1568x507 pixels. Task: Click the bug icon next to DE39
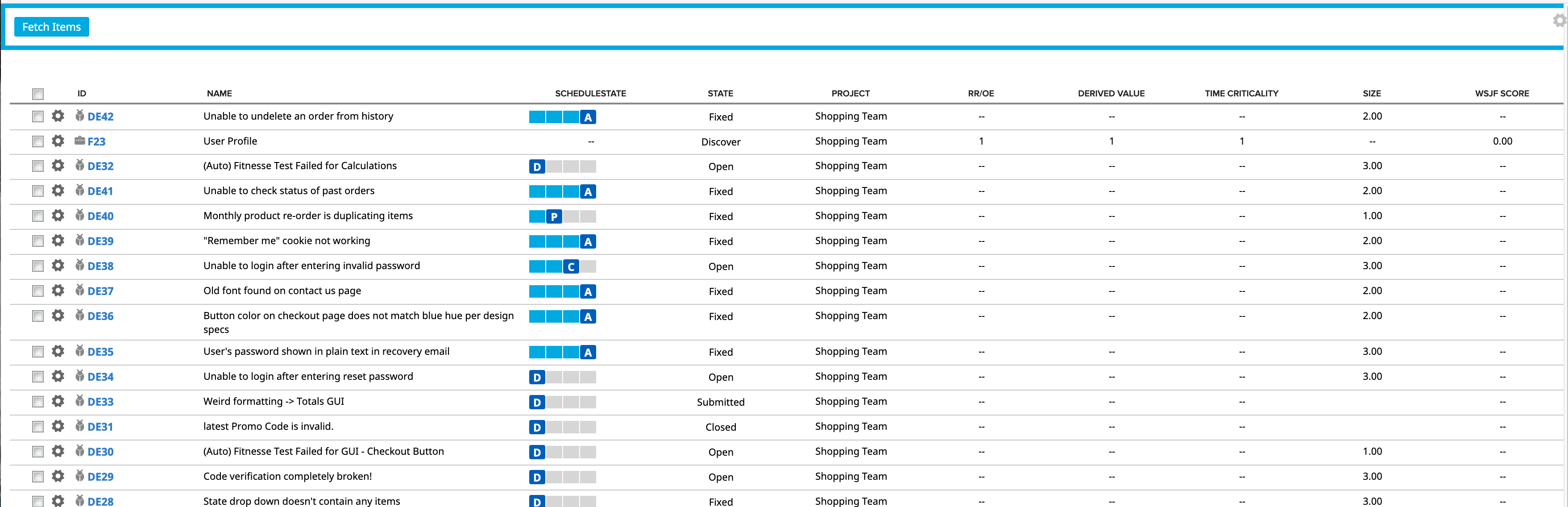[79, 241]
